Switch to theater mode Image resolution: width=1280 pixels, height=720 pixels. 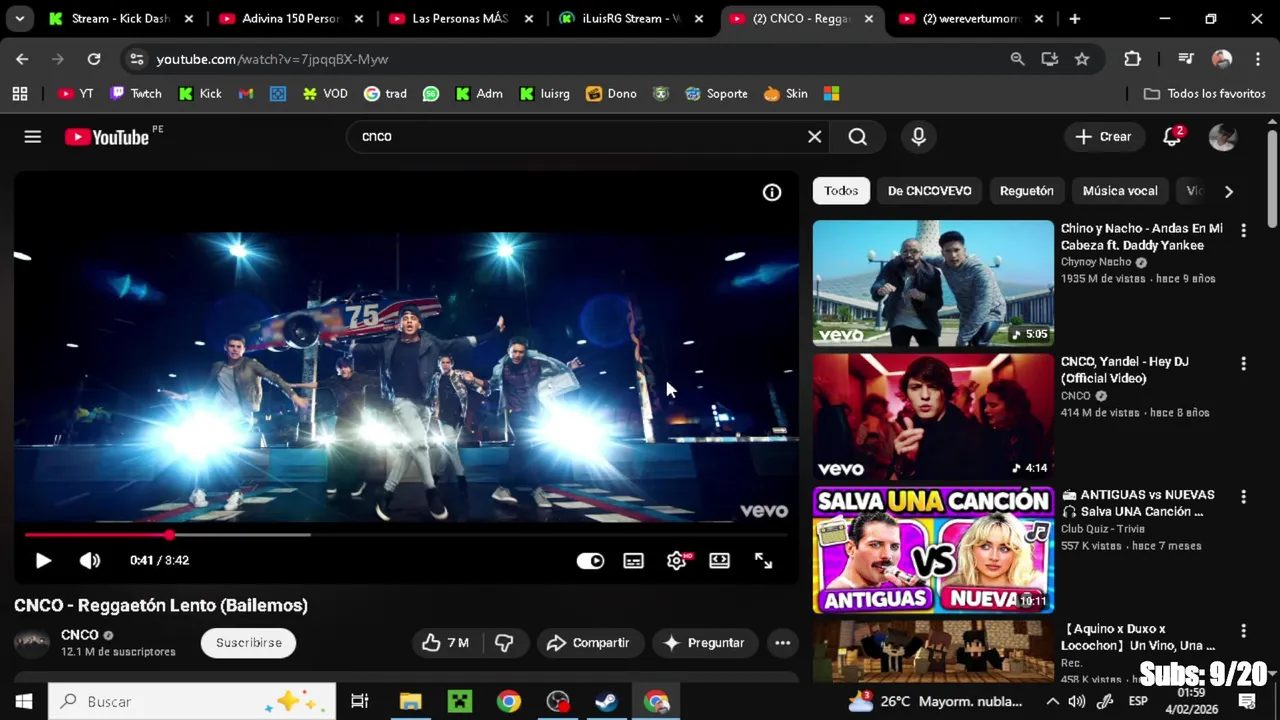720,561
